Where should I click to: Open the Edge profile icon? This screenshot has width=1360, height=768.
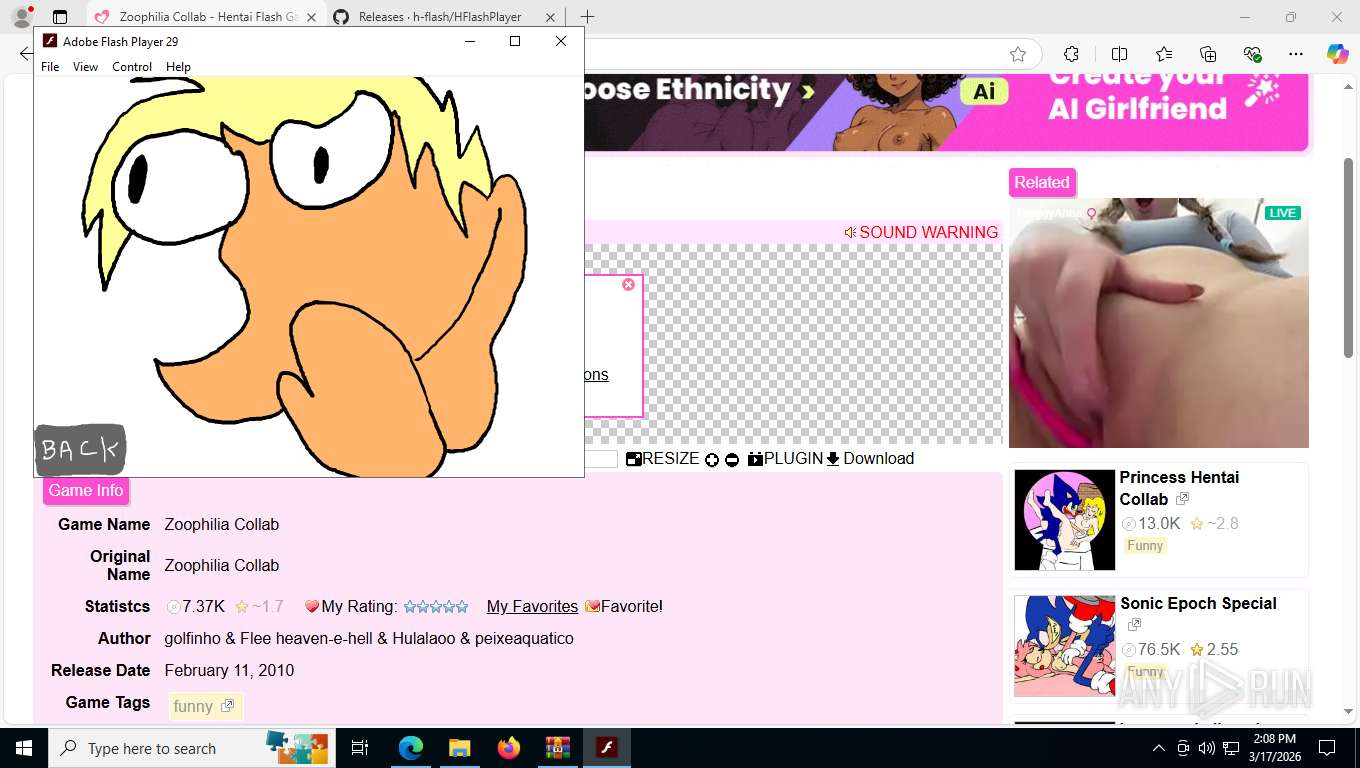pyautogui.click(x=21, y=17)
